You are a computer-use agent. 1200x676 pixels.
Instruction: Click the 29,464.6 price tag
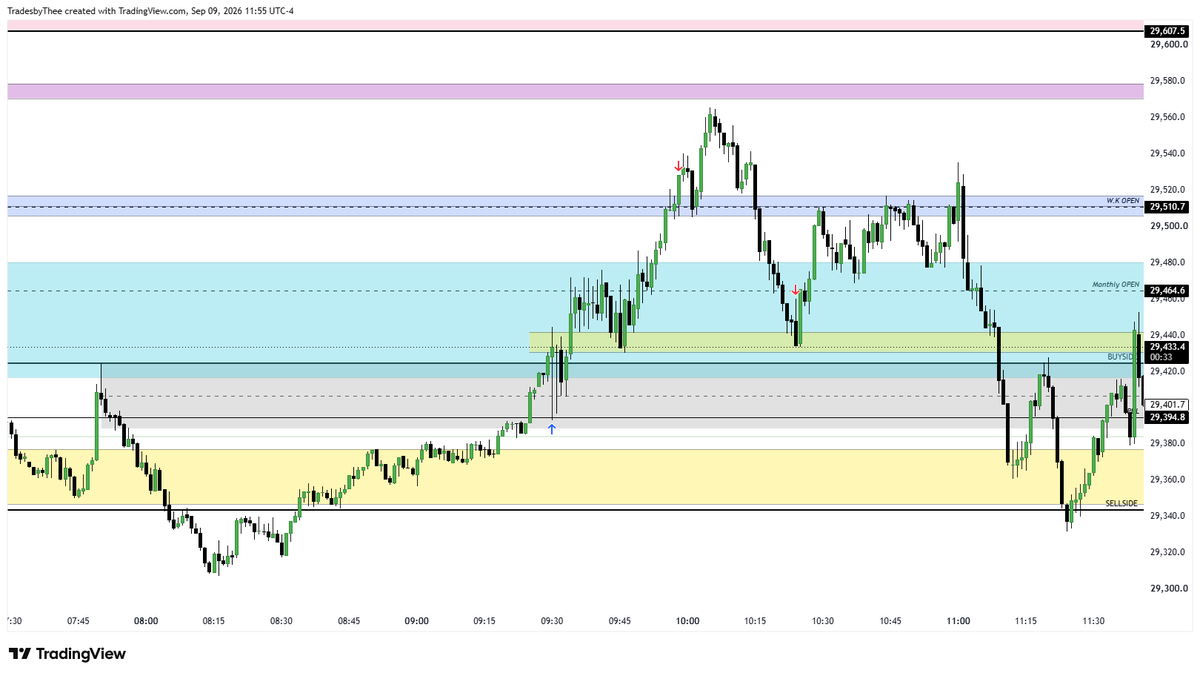coord(1168,291)
